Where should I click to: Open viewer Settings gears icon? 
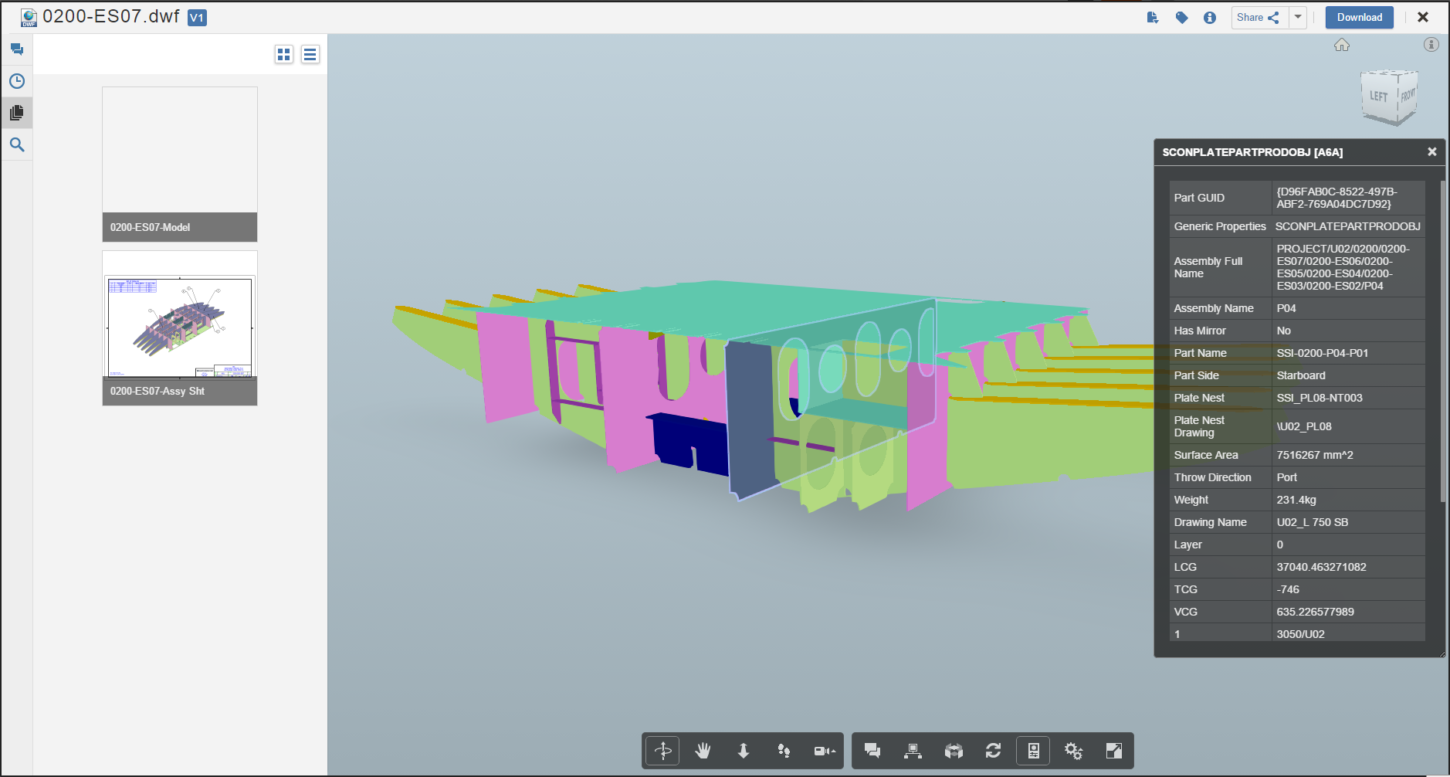(1074, 750)
